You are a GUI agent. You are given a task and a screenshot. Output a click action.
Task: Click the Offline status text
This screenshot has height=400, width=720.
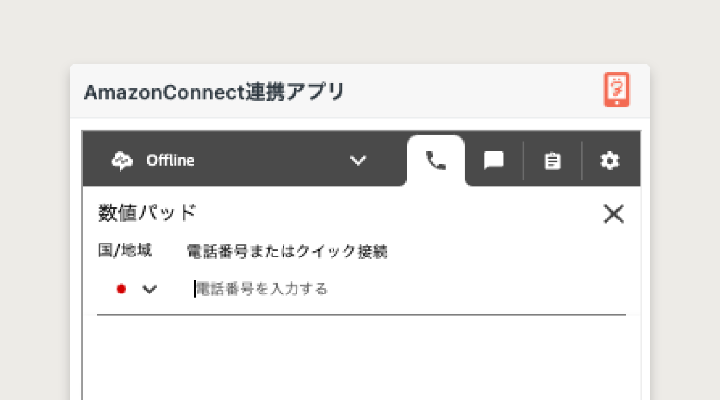[x=170, y=160]
